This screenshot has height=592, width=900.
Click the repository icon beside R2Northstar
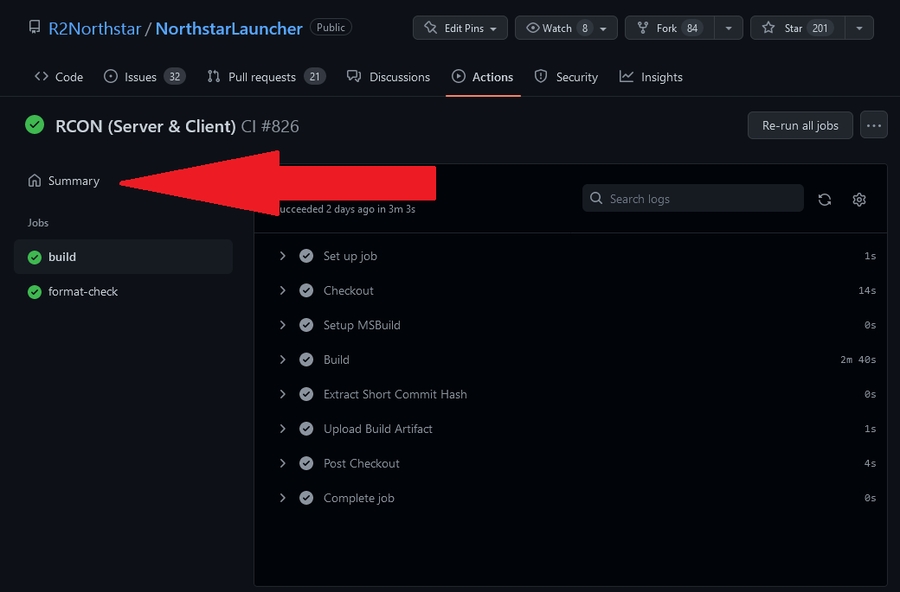click(35, 28)
